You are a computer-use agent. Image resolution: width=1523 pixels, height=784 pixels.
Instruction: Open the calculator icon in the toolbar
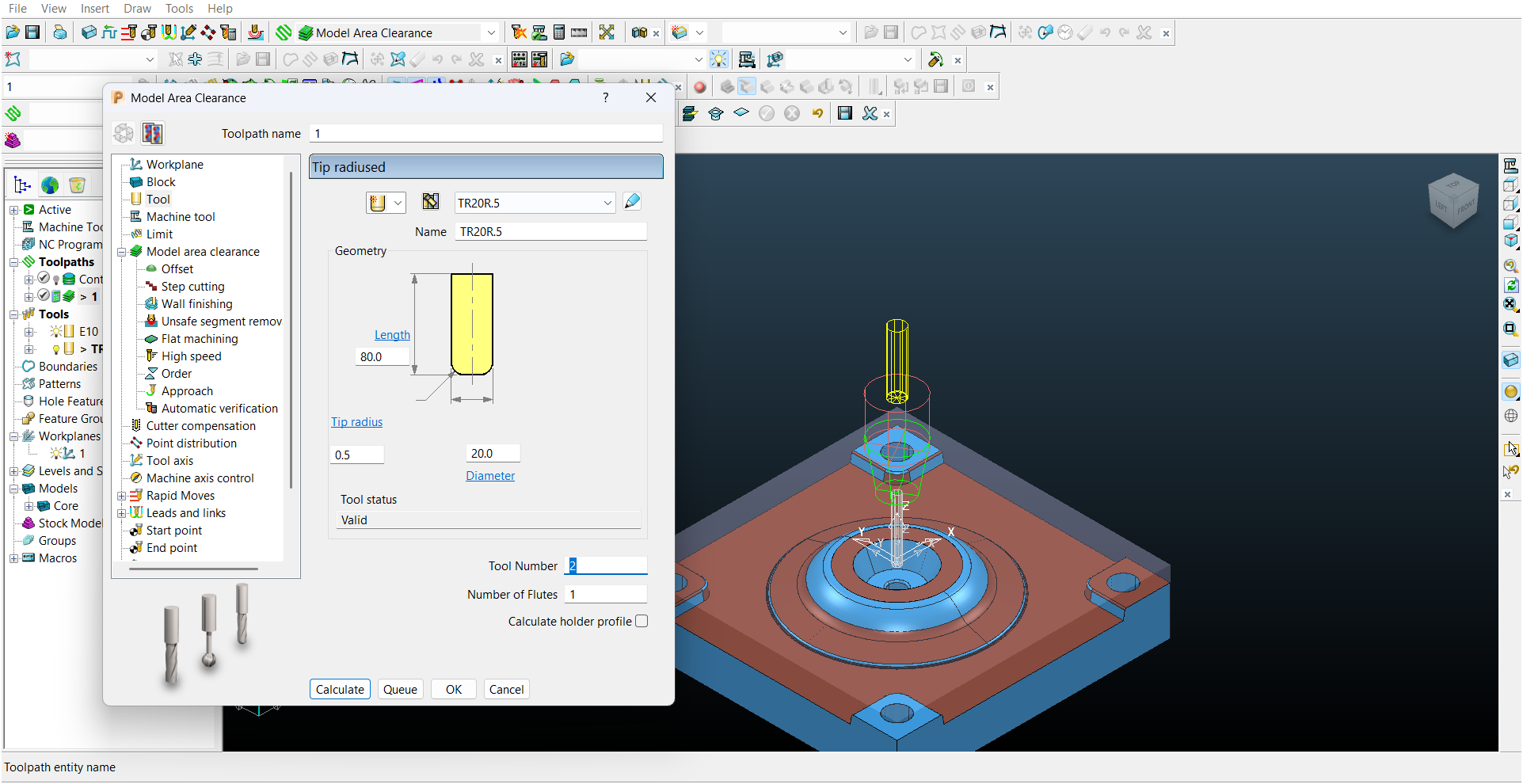pyautogui.click(x=559, y=32)
